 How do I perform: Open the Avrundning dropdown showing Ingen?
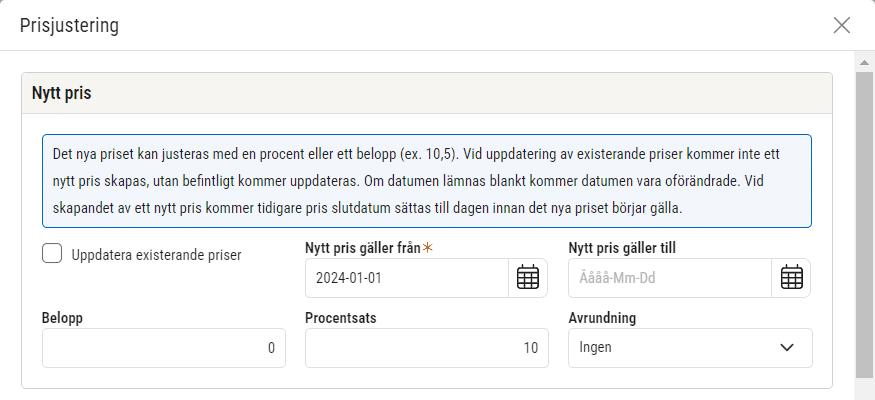point(690,348)
